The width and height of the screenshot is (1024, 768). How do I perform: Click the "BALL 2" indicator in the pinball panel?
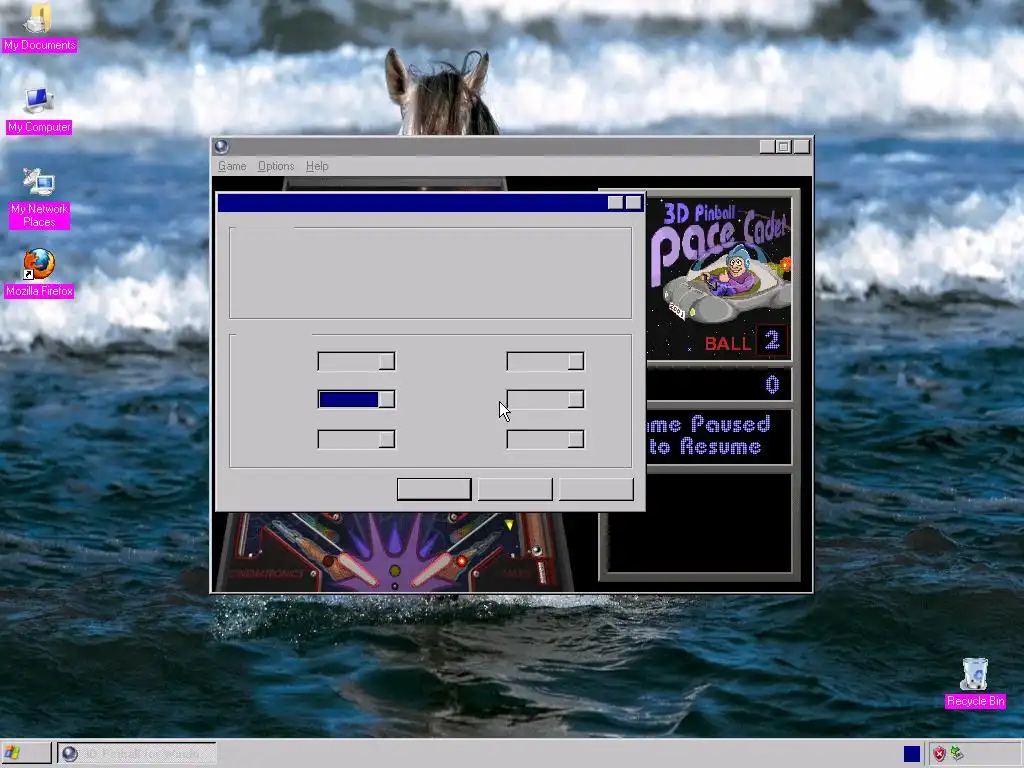[x=746, y=342]
